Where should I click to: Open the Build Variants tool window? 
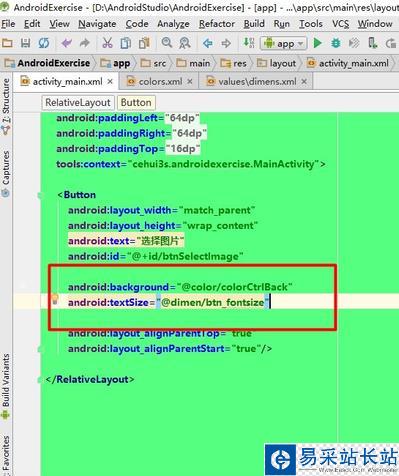(x=6, y=386)
